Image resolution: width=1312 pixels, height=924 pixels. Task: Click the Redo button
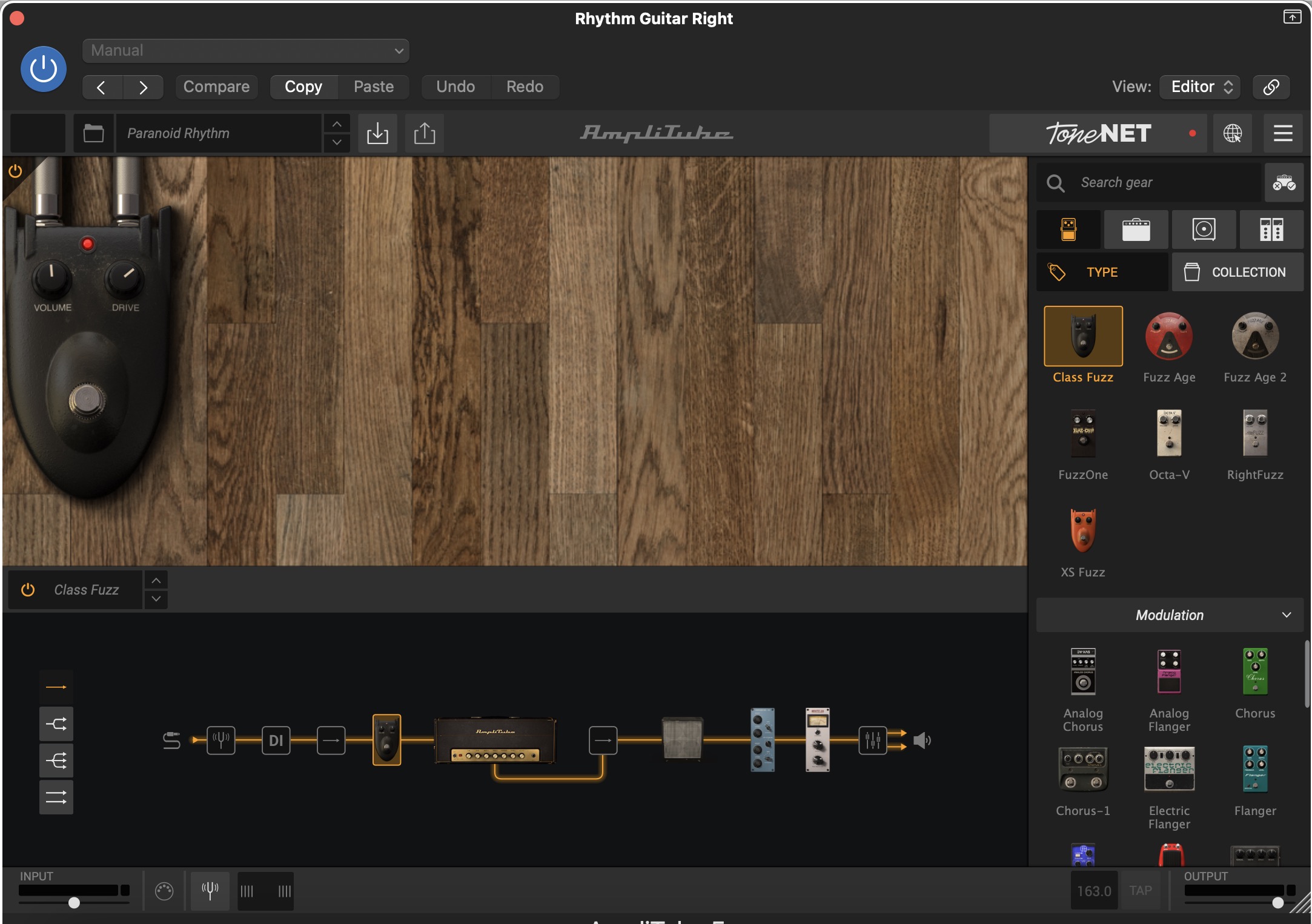pyautogui.click(x=525, y=87)
